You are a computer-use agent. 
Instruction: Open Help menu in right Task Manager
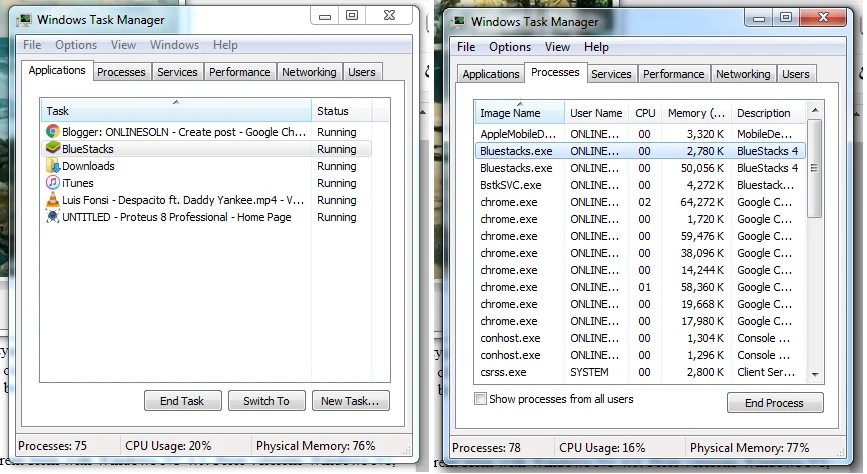pos(596,47)
